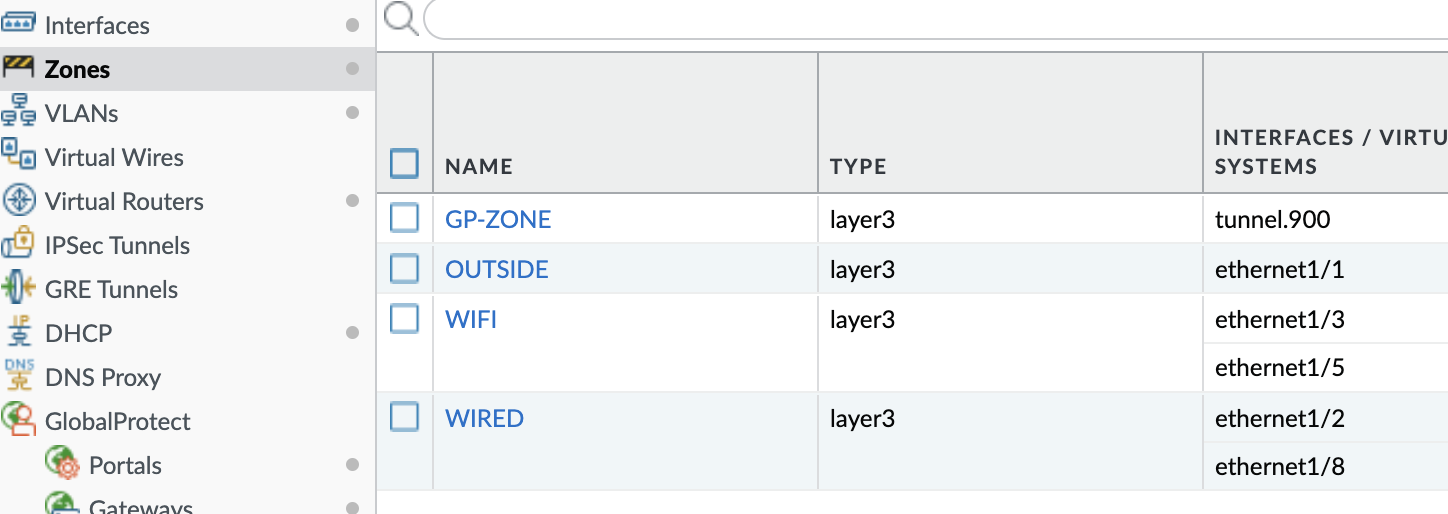Click the Virtual Wires icon
Image resolution: width=1448 pixels, height=514 pixels.
click(x=19, y=156)
